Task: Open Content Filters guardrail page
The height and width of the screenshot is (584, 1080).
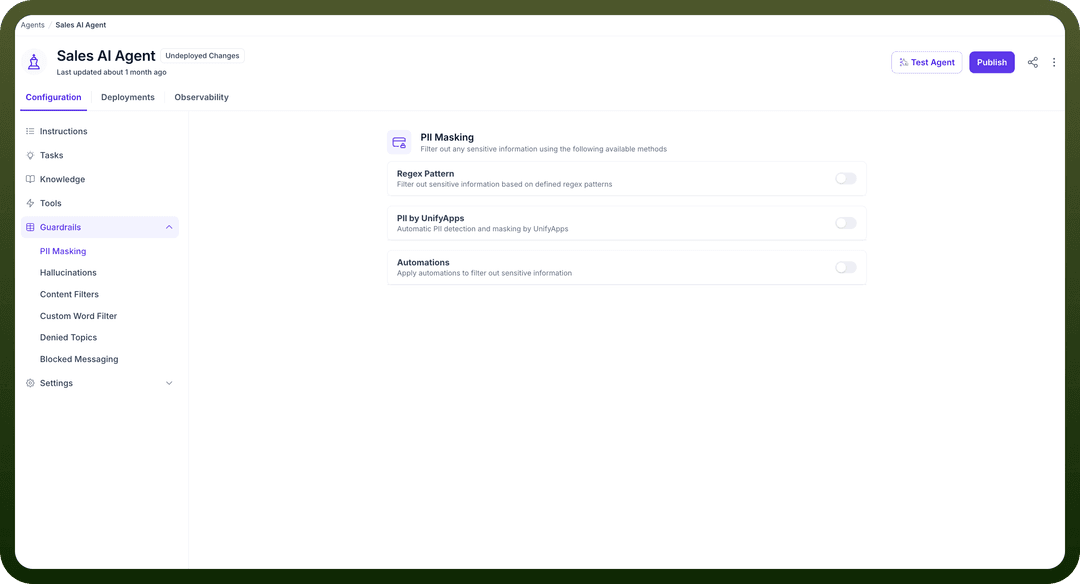Action: [69, 294]
